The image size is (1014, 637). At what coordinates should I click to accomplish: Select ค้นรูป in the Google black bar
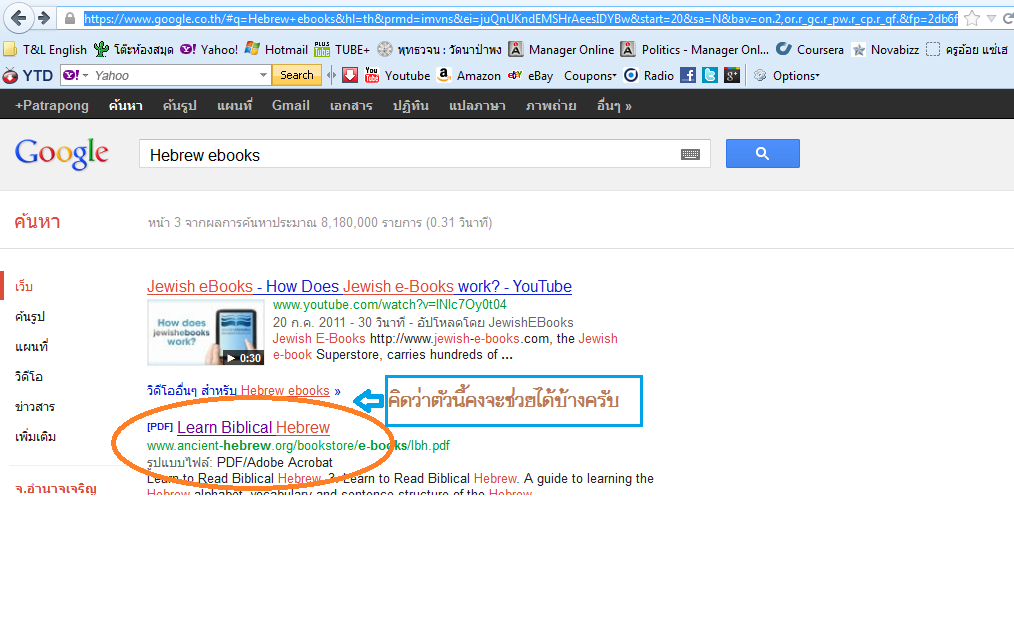pyautogui.click(x=179, y=105)
